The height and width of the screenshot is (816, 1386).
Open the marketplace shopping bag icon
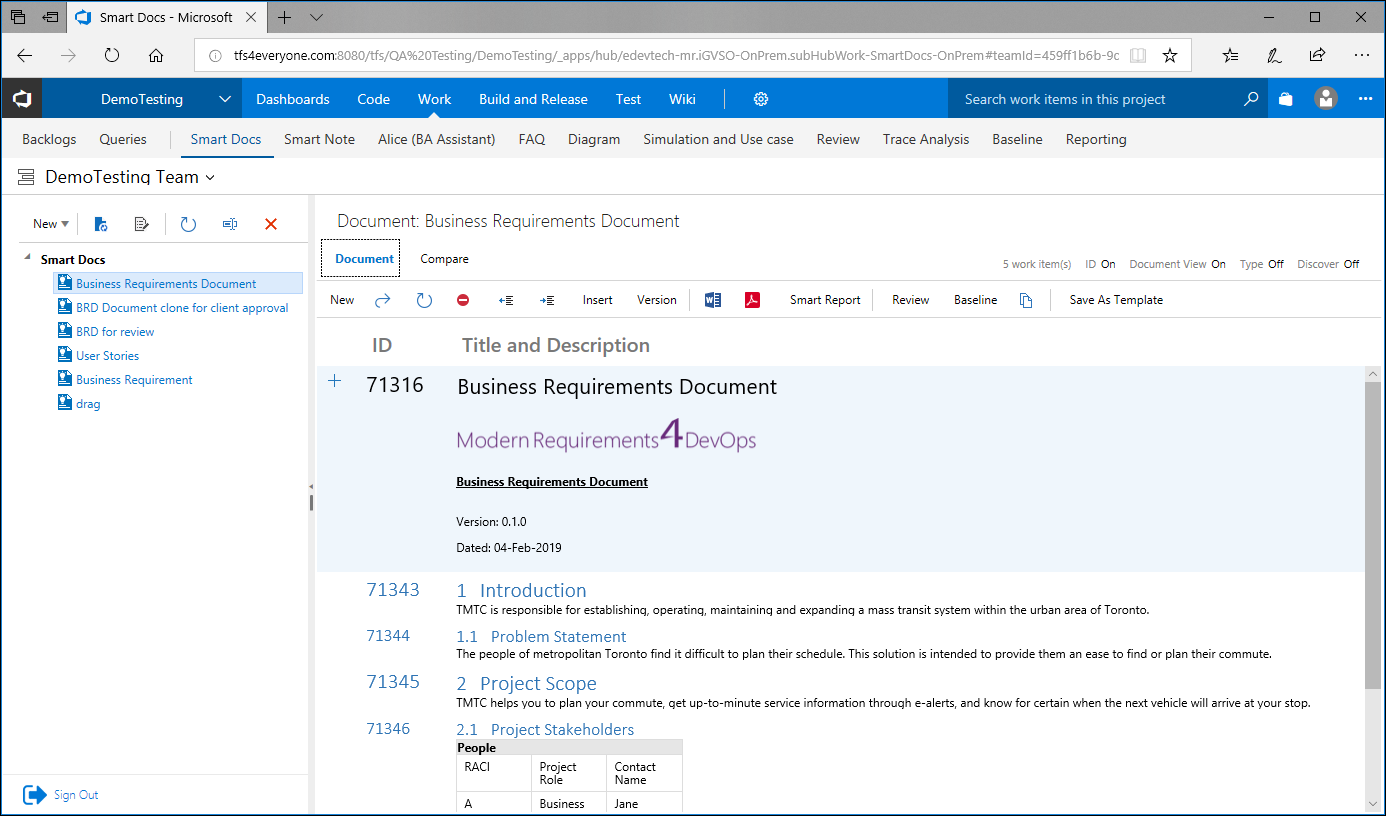pyautogui.click(x=1286, y=99)
